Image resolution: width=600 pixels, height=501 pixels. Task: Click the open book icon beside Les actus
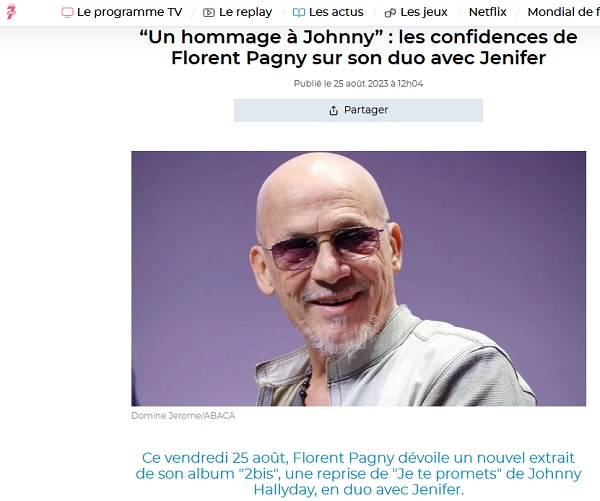click(x=298, y=13)
